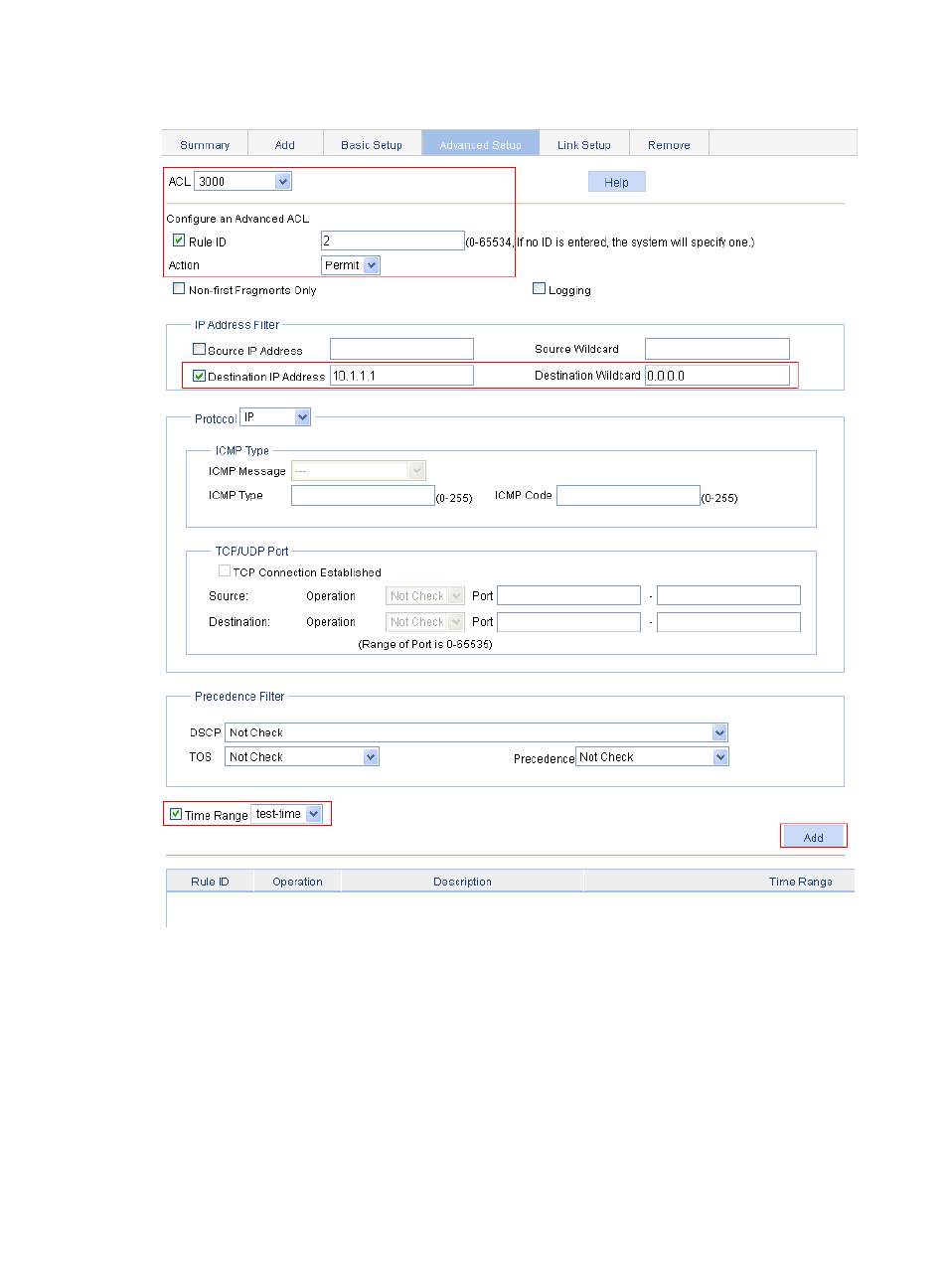Image resolution: width=948 pixels, height=1288 pixels.
Task: Toggle TCP Connection Established checkbox
Action: 225,571
